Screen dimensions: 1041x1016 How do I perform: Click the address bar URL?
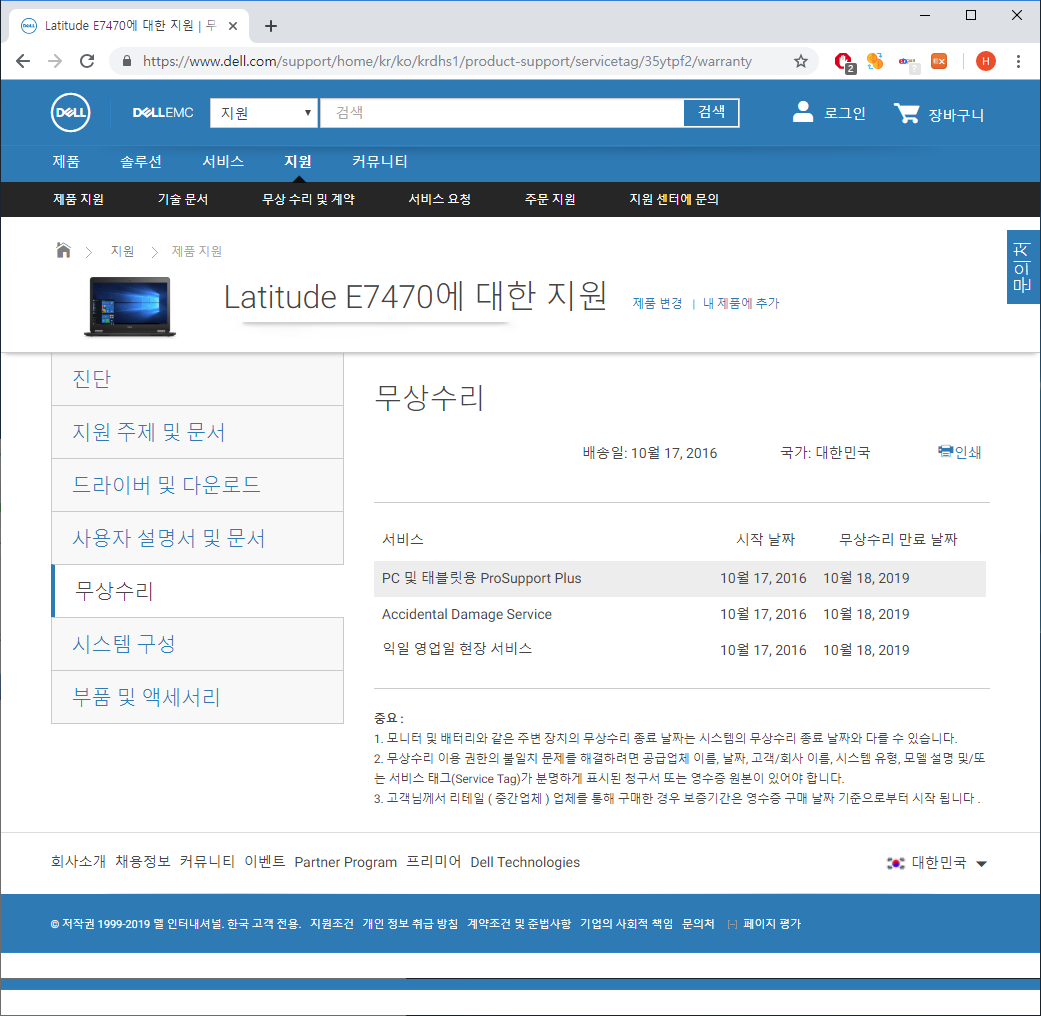point(447,61)
